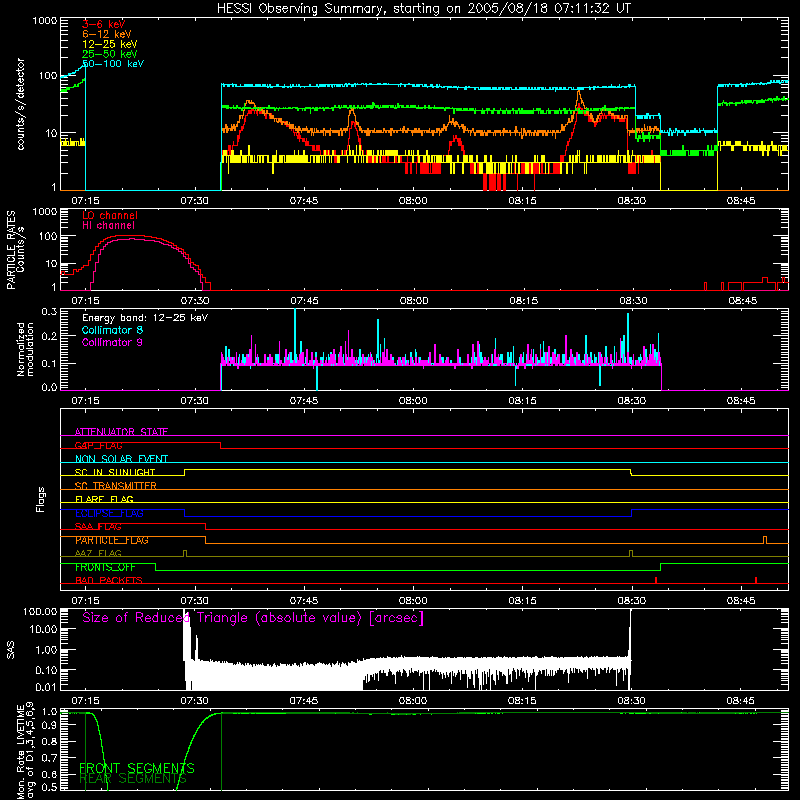Click the 'PARTICLE_FLAG' flag label
The height and width of the screenshot is (800, 800).
112,540
